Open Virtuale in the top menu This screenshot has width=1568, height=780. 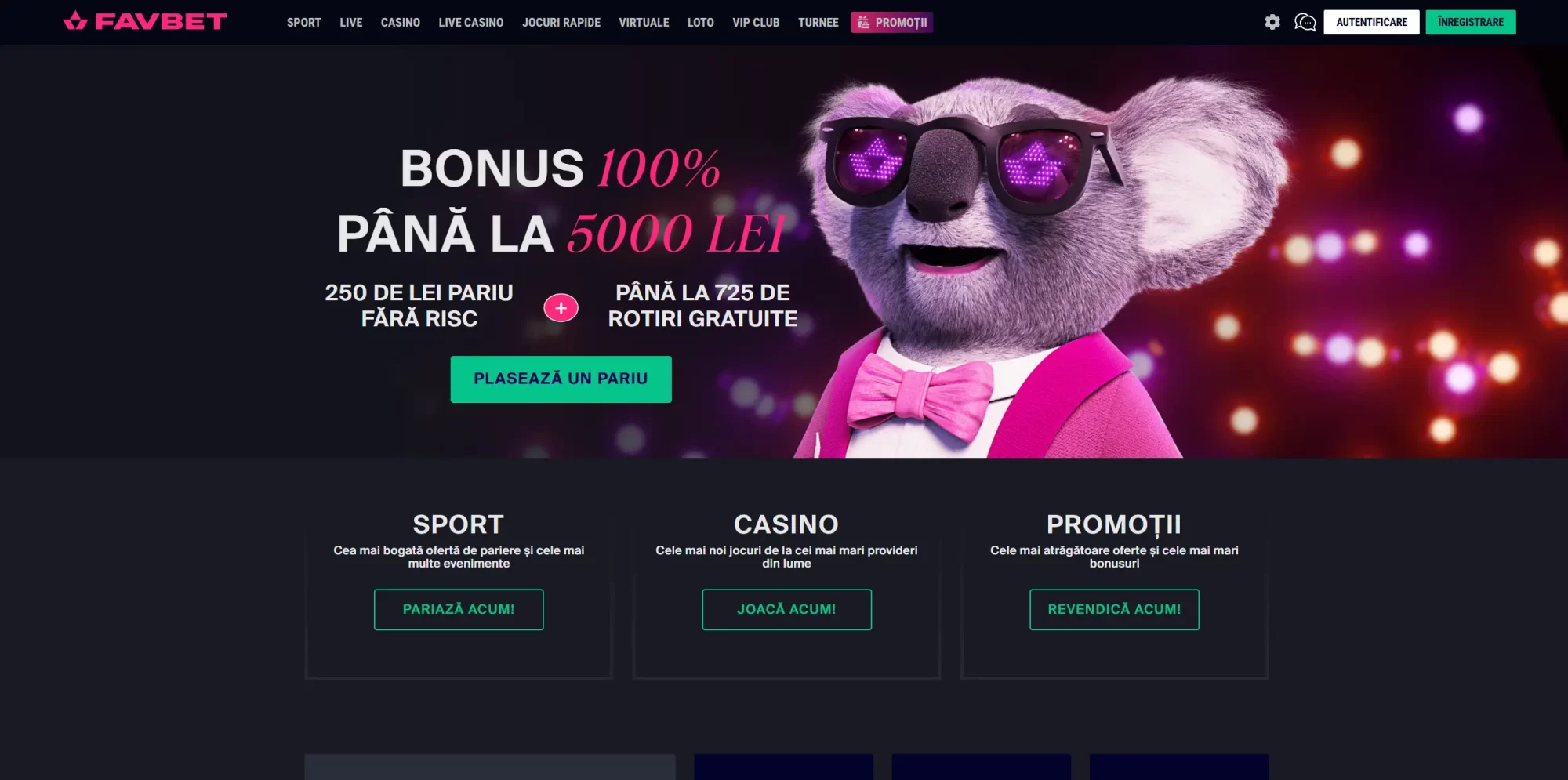(644, 22)
